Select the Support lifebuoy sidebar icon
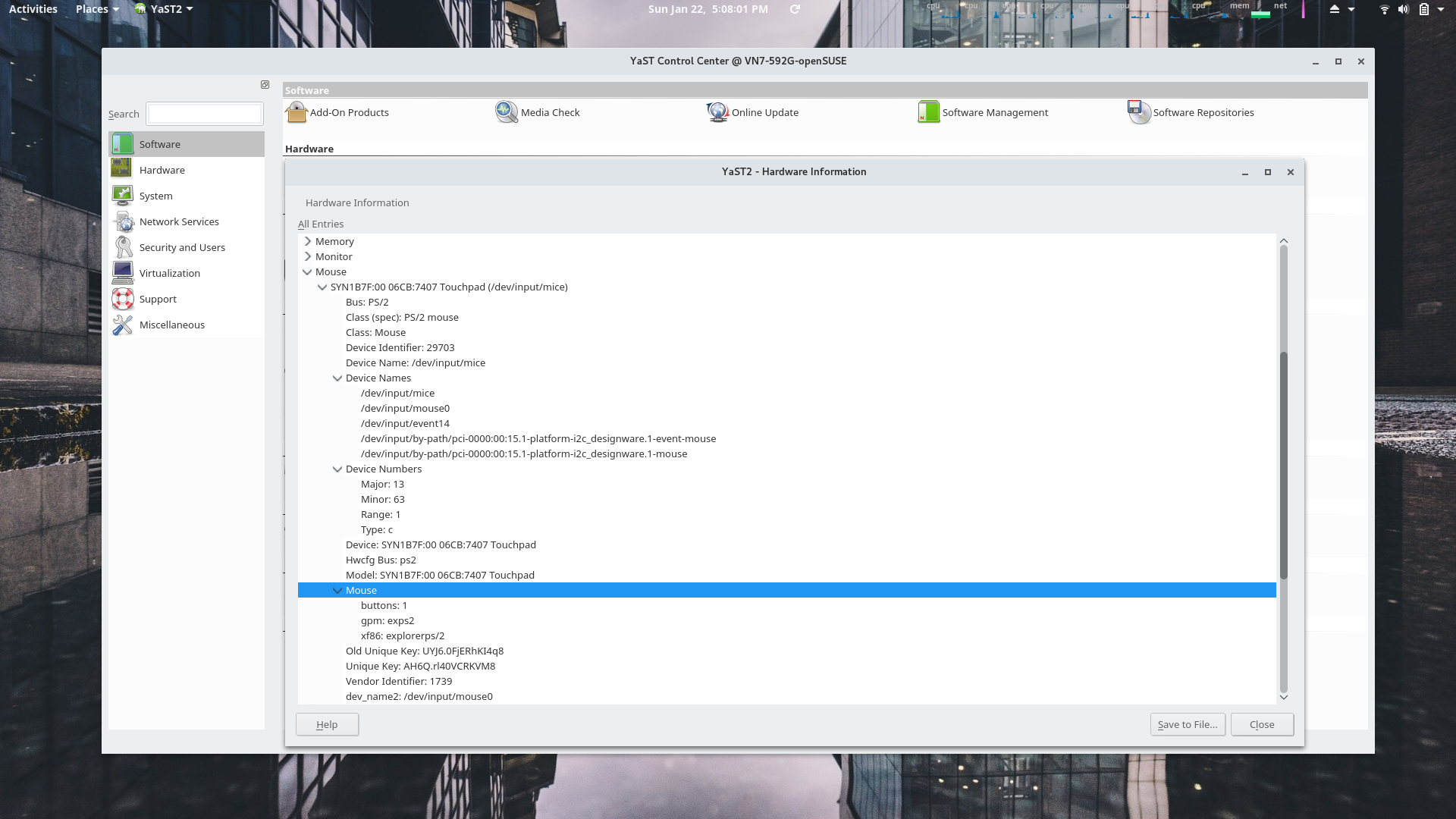1456x819 pixels. (x=122, y=299)
